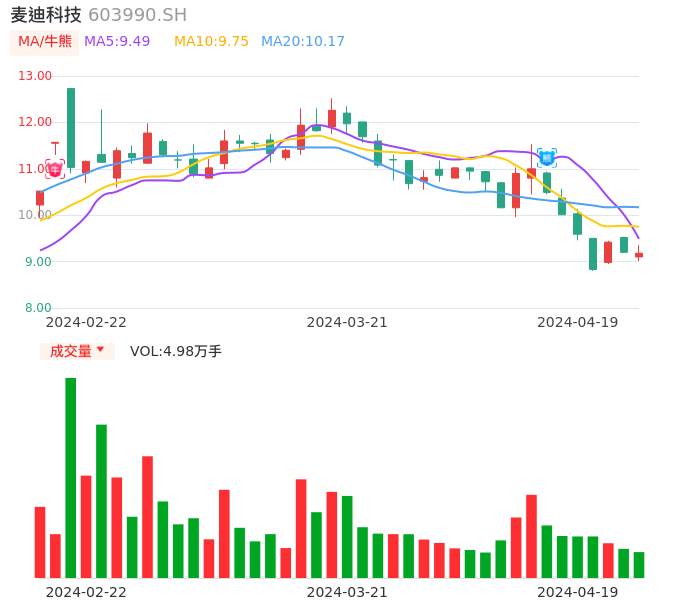Click the MA5:9.49 legend label
The image size is (686, 606).
tap(117, 42)
